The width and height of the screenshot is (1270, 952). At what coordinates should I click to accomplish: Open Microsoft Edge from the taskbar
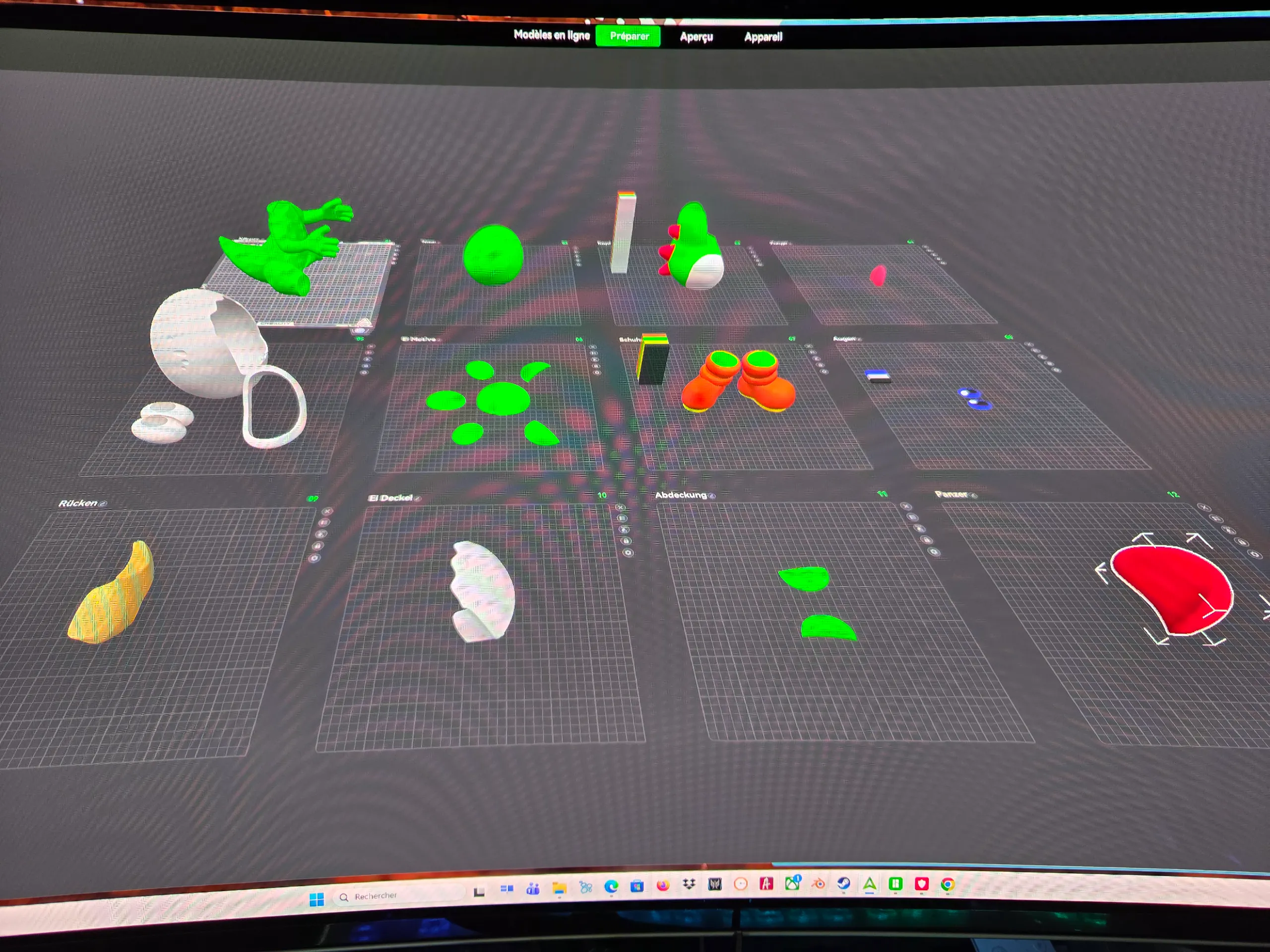pyautogui.click(x=612, y=887)
